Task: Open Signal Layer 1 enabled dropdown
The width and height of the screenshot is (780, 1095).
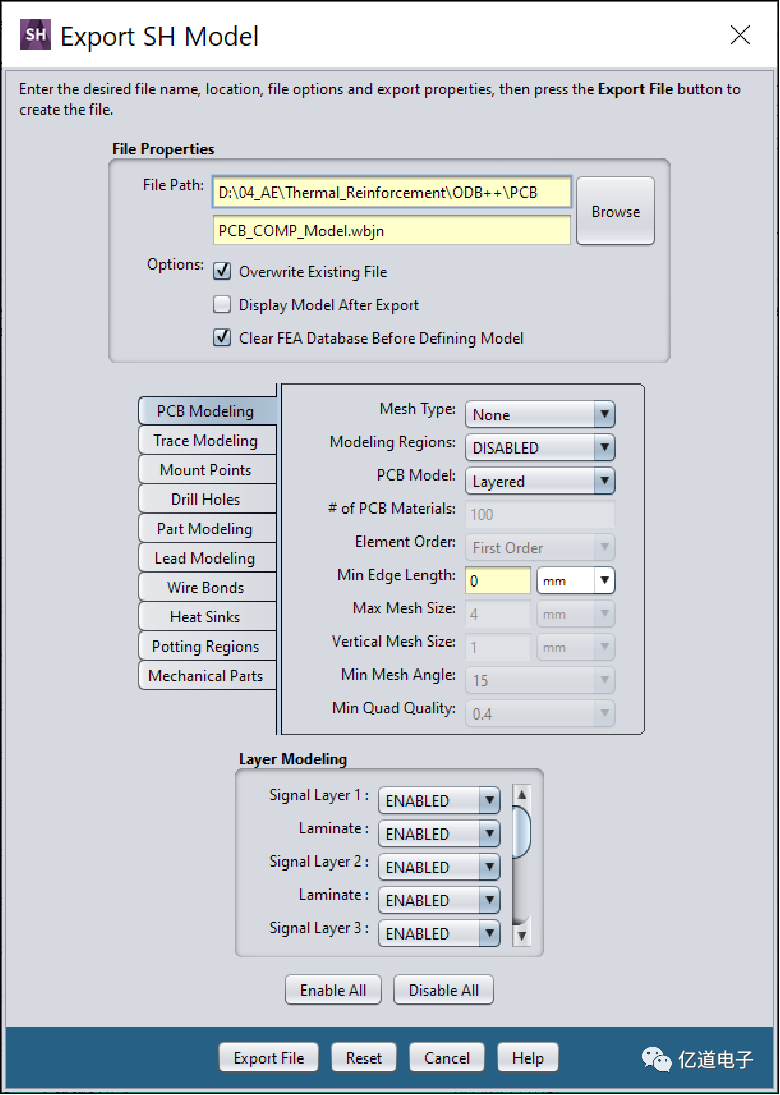Action: [x=439, y=801]
